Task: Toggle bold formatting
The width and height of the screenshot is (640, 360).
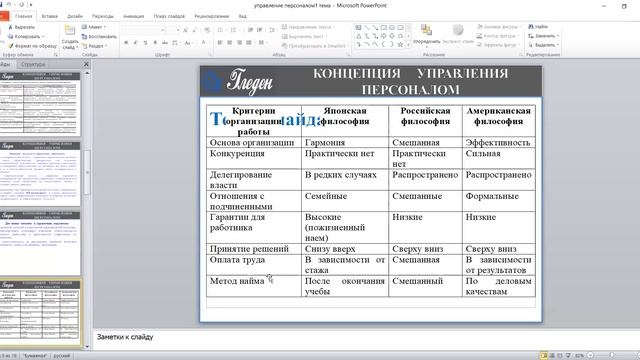Action: (x=126, y=42)
